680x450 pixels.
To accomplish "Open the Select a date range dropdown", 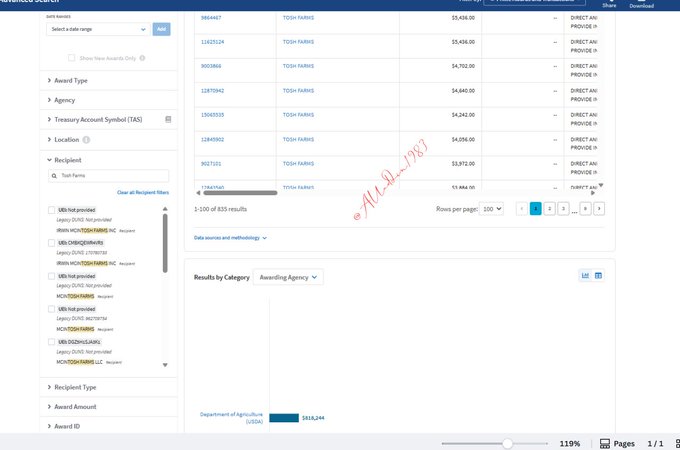I will coord(98,29).
